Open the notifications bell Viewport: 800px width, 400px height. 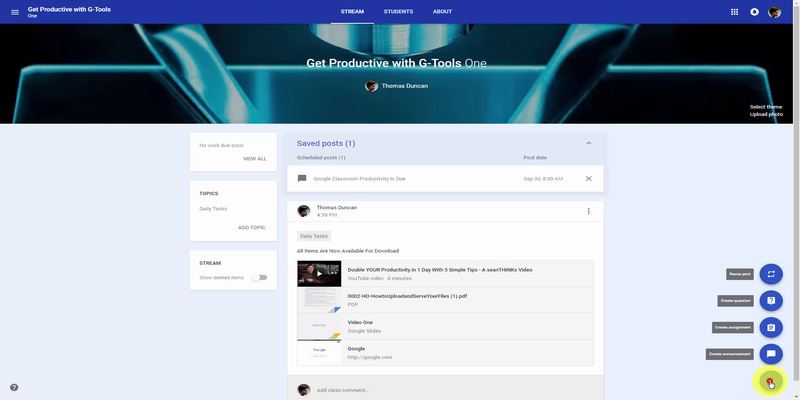point(754,12)
